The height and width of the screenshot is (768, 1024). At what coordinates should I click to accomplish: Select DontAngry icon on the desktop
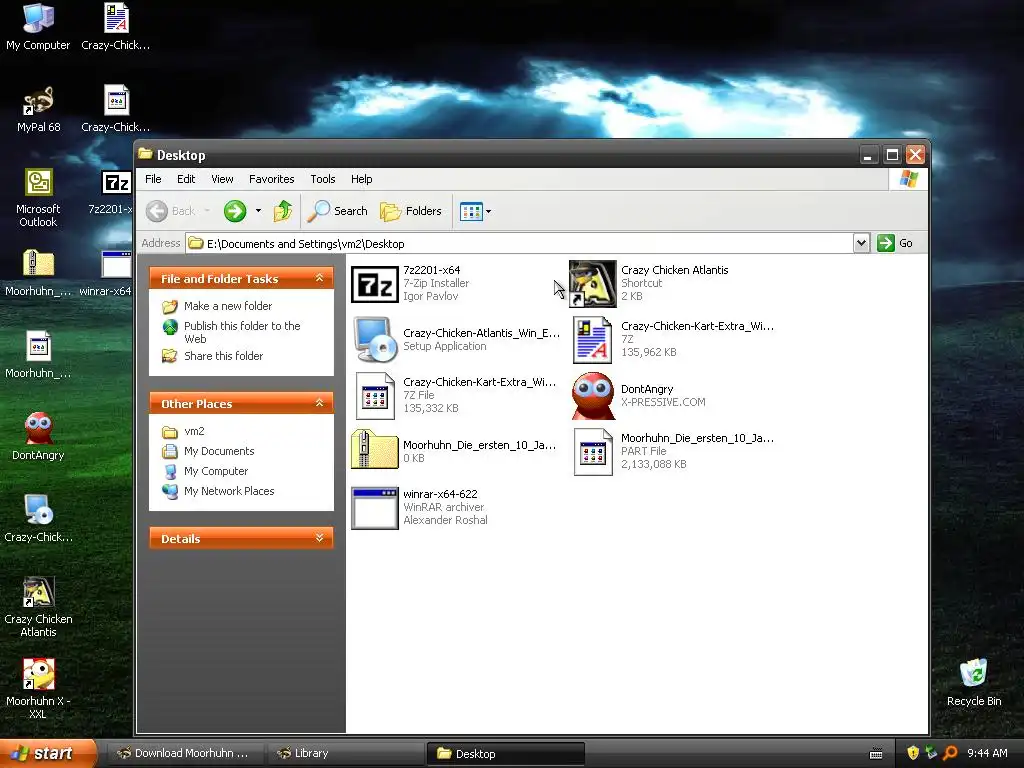[38, 436]
